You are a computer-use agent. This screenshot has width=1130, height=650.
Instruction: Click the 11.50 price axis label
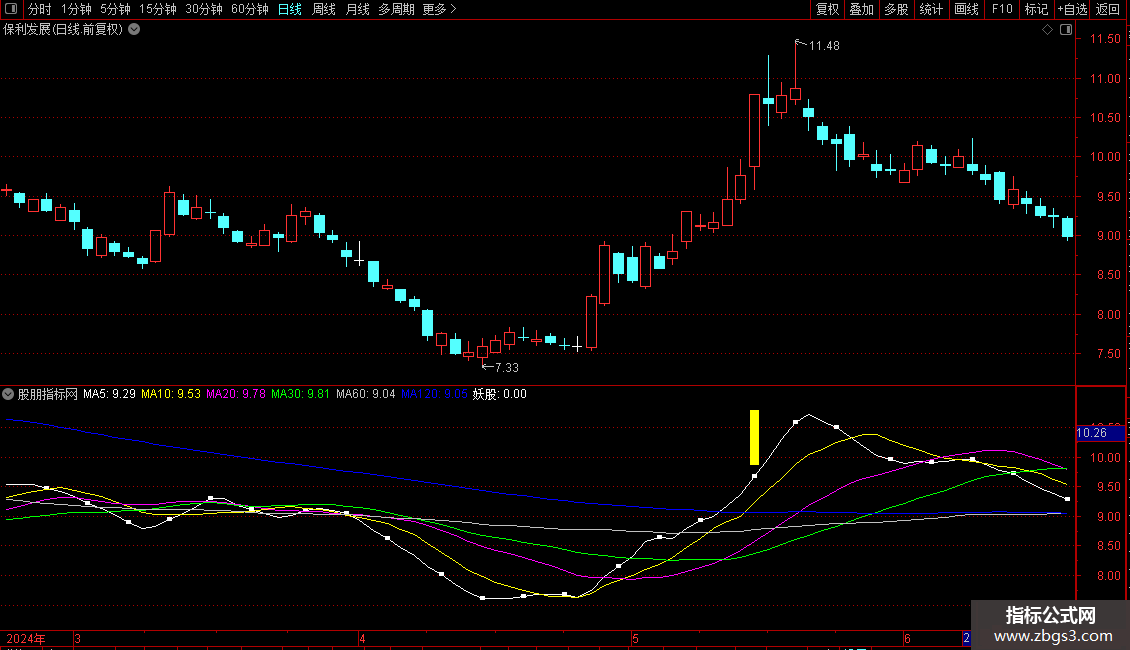pos(1105,39)
